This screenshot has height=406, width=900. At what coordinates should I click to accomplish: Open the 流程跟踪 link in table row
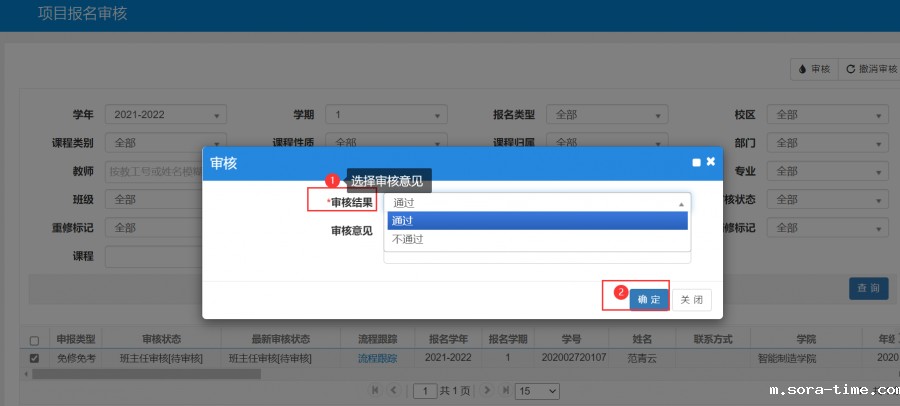click(x=377, y=358)
